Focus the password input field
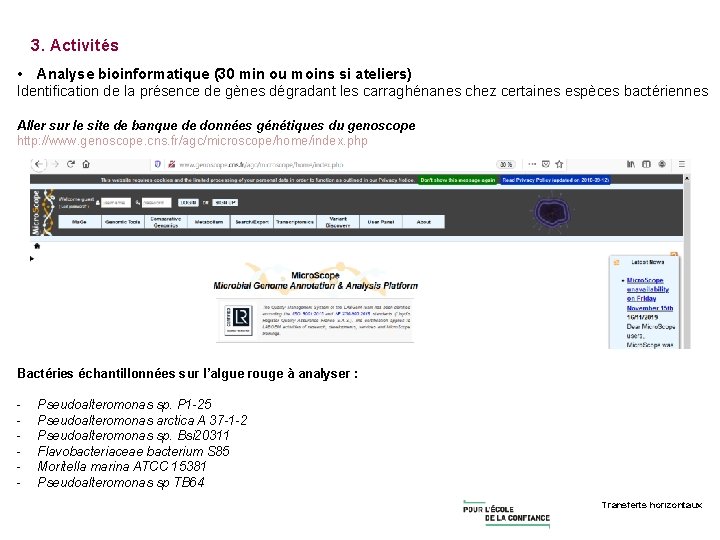 (x=156, y=202)
